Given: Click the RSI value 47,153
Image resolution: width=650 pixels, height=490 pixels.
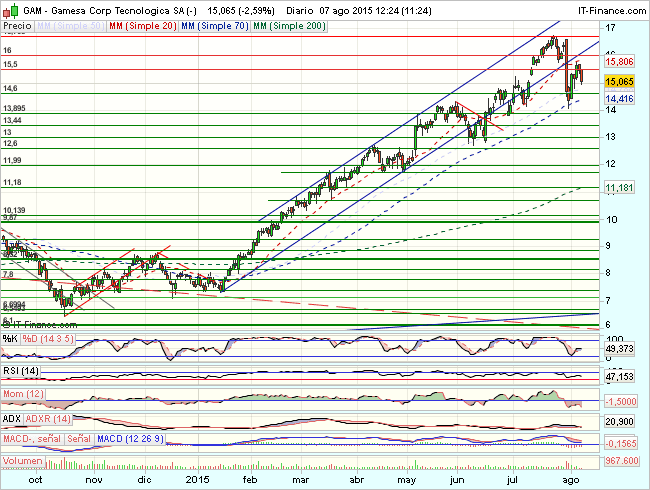Looking at the screenshot, I should (x=619, y=376).
